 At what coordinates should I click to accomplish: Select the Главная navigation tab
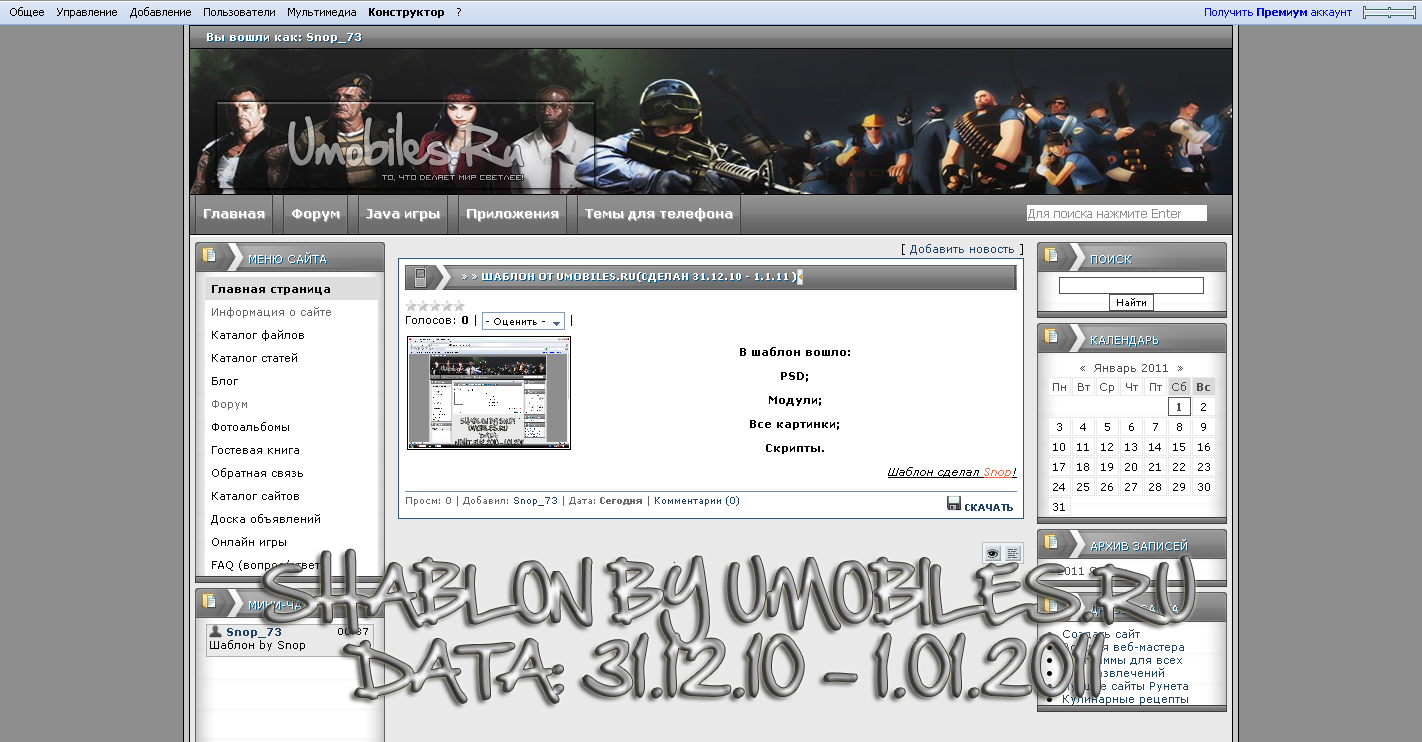[234, 214]
